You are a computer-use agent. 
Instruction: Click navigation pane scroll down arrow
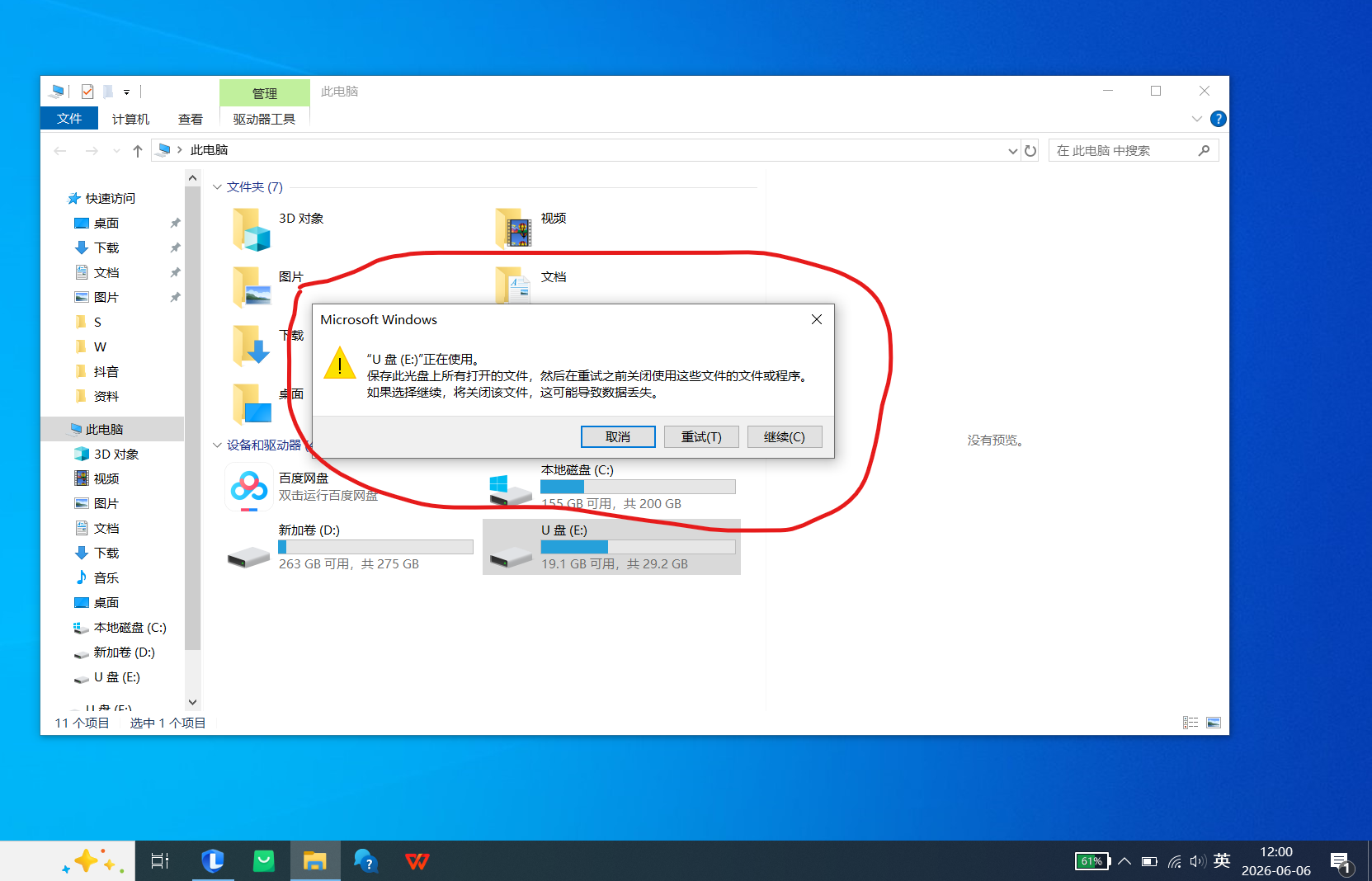(192, 703)
